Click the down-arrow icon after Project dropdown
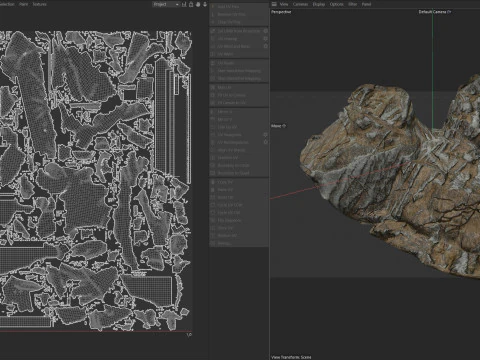The height and width of the screenshot is (360, 480). [x=205, y=4]
